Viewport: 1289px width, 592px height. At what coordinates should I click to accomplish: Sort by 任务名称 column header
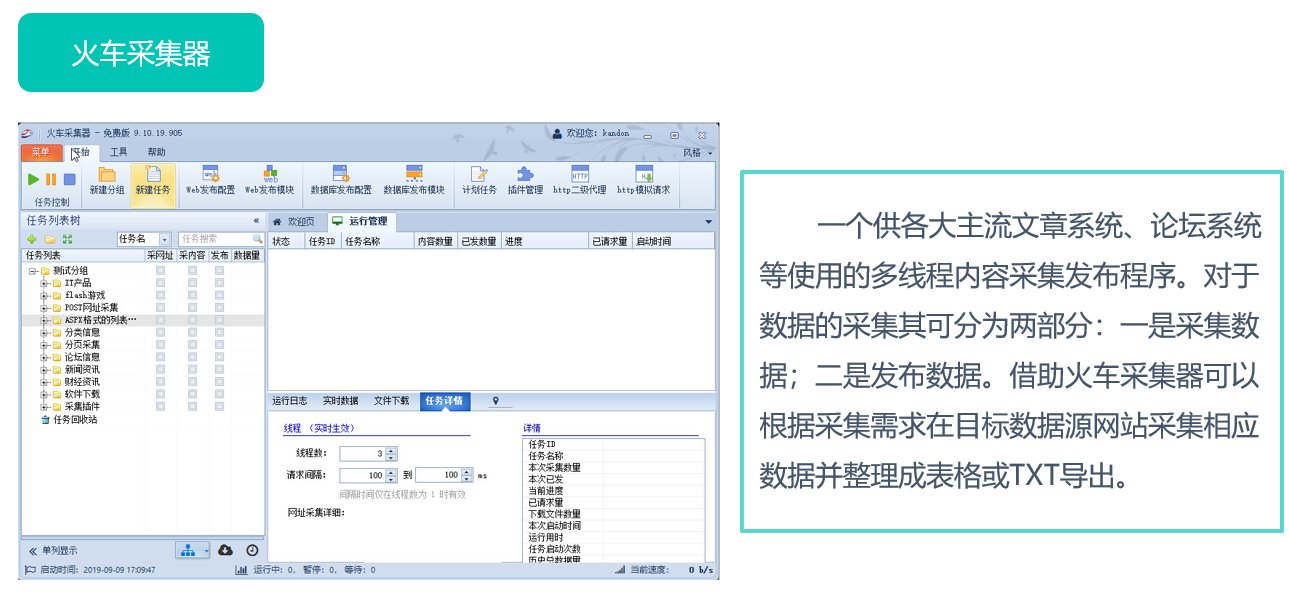point(377,241)
